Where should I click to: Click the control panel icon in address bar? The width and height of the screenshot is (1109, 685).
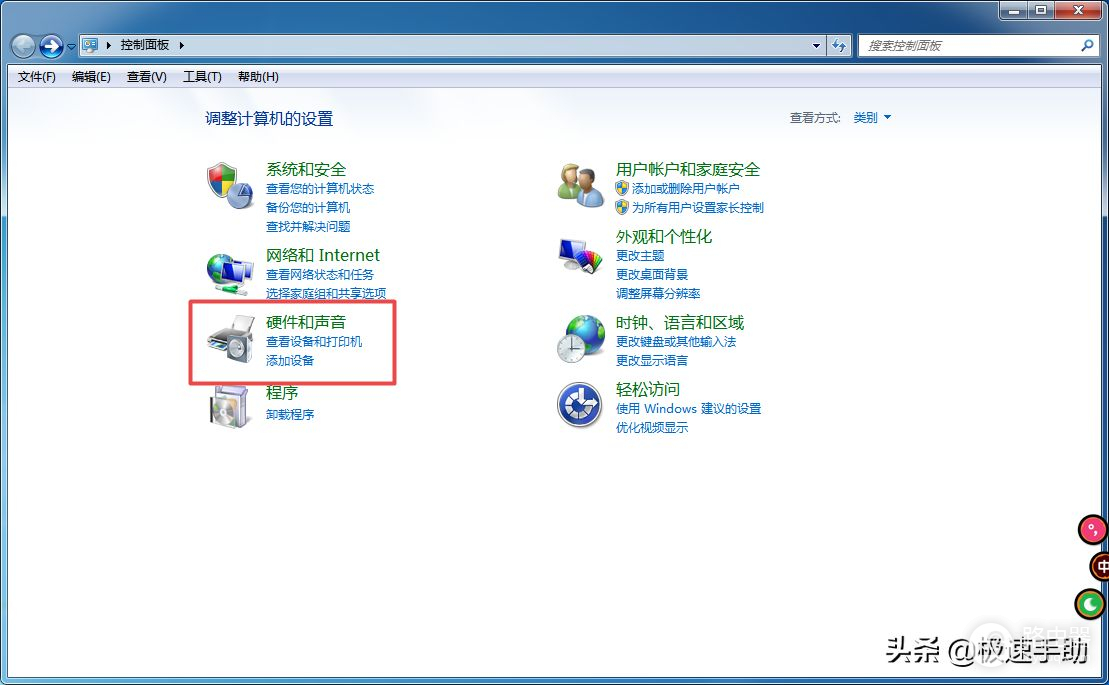coord(90,45)
